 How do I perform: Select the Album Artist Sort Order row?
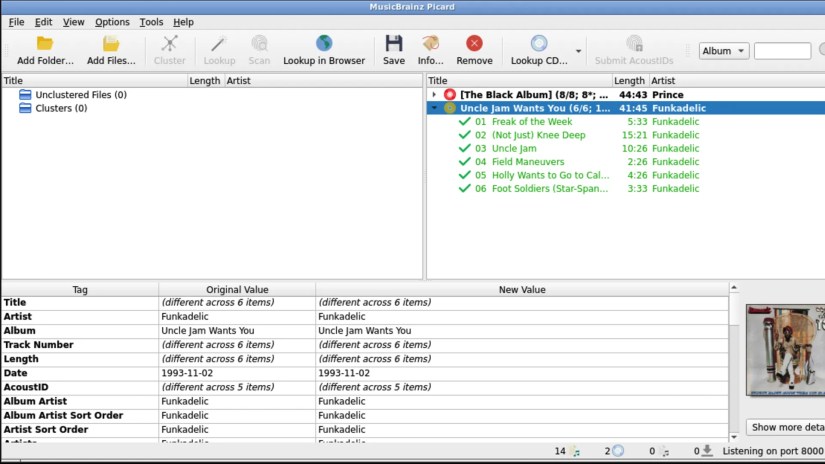point(365,416)
